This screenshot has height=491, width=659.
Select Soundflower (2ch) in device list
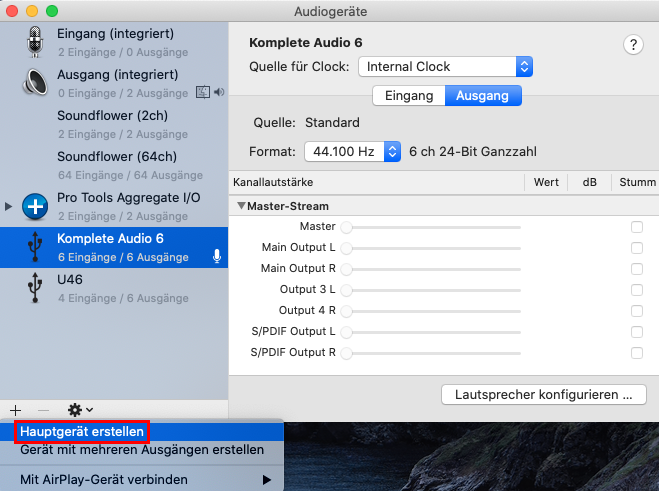click(114, 124)
